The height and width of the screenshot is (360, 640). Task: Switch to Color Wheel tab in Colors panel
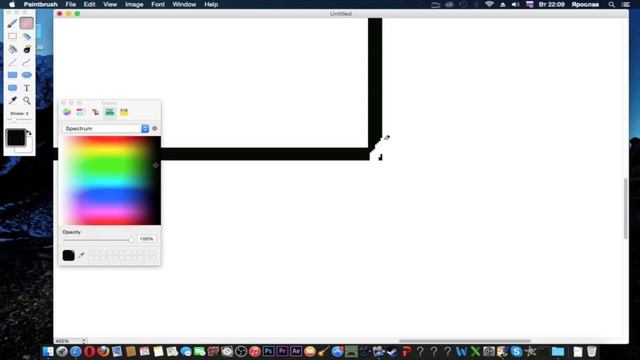point(67,112)
